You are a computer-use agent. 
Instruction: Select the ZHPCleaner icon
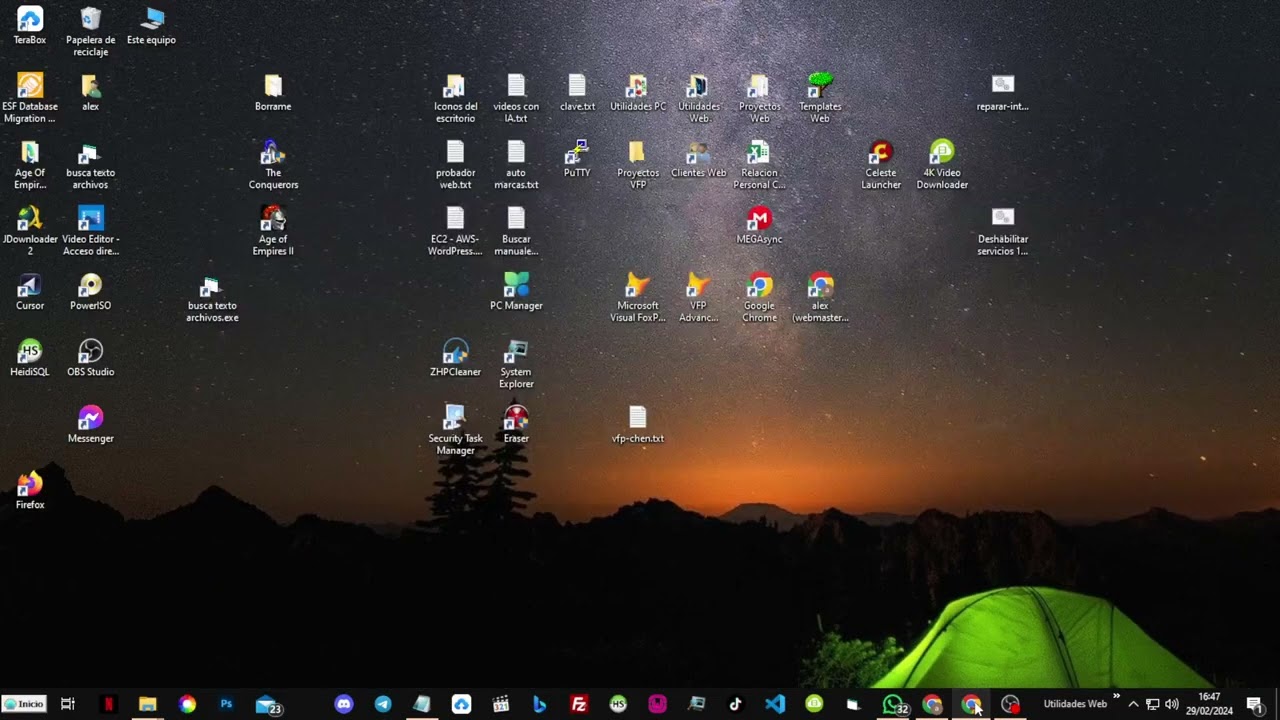pyautogui.click(x=455, y=358)
